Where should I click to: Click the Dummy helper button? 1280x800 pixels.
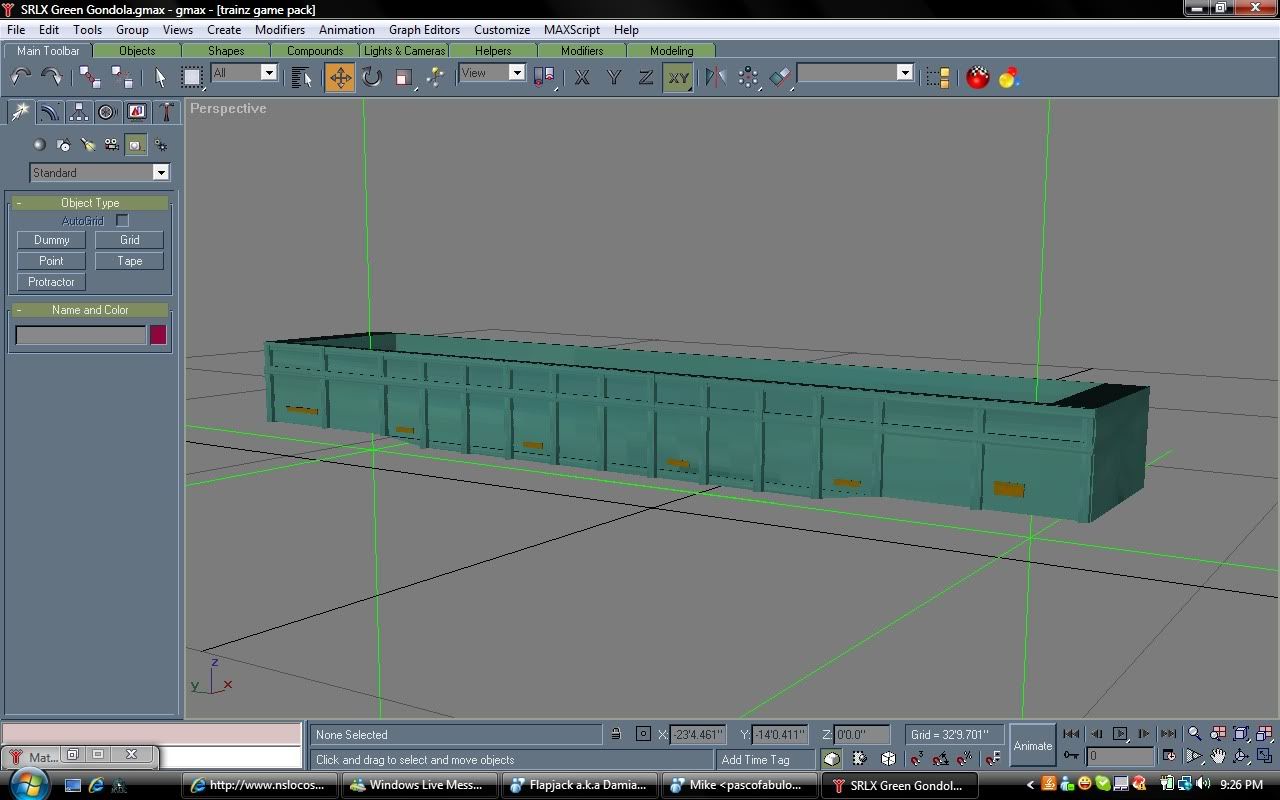(51, 240)
